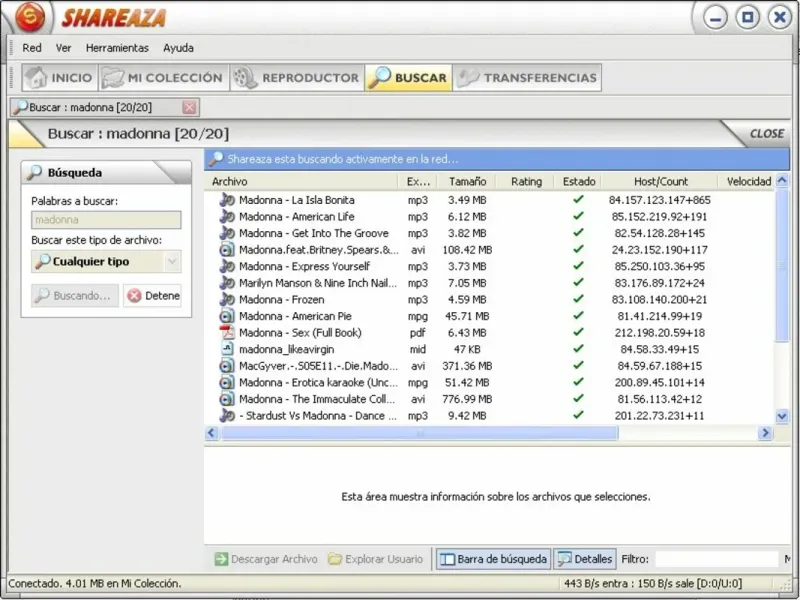Select 'madonna_likeavirgin' file name
This screenshot has width=800, height=600.
[286, 349]
